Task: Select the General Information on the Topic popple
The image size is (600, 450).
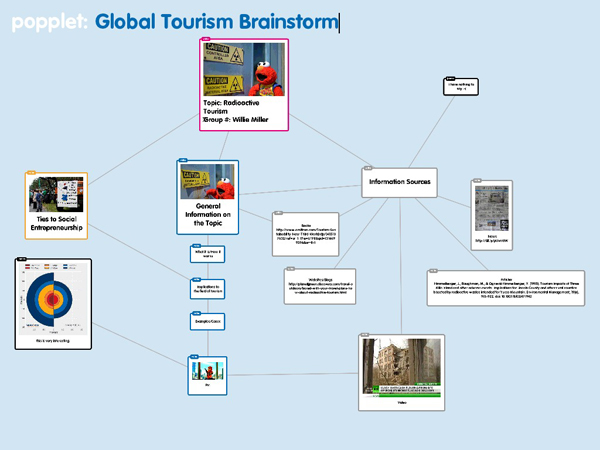Action: [207, 208]
